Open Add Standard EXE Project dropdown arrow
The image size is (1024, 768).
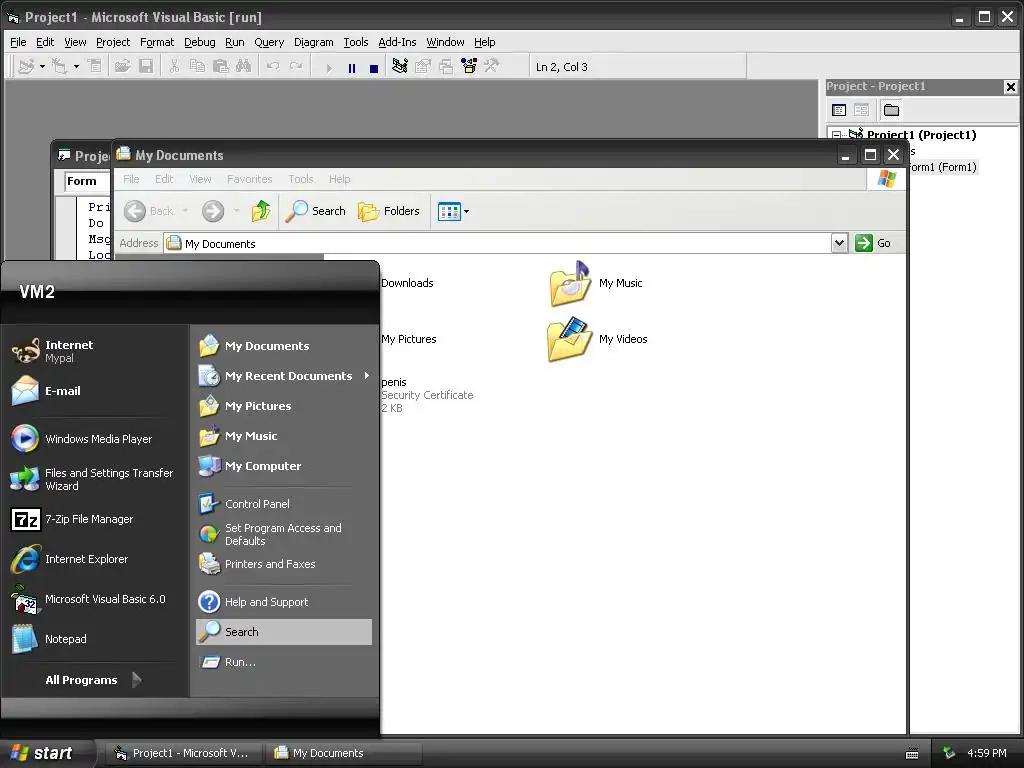[x=42, y=67]
